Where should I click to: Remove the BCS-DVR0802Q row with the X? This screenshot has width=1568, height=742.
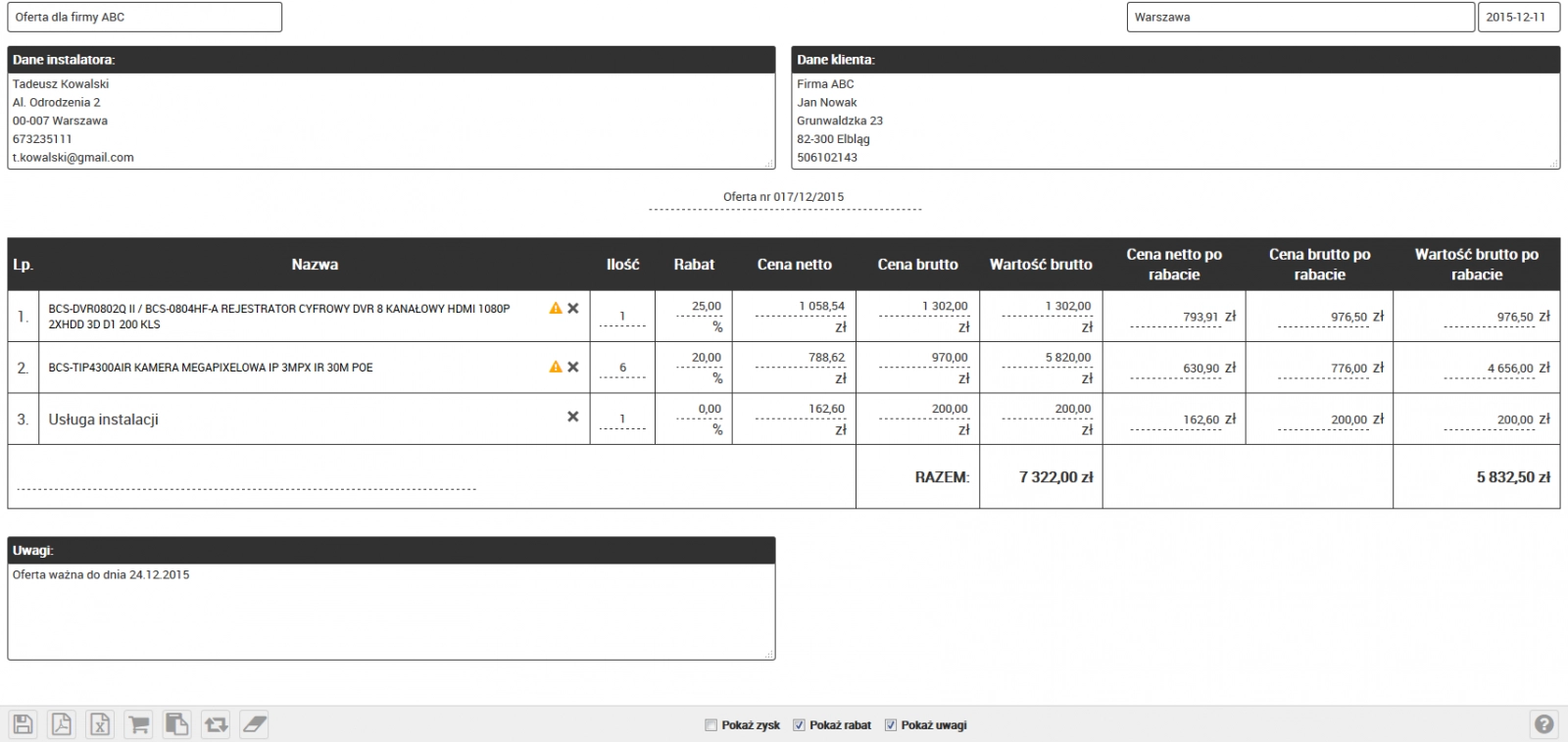click(x=573, y=308)
